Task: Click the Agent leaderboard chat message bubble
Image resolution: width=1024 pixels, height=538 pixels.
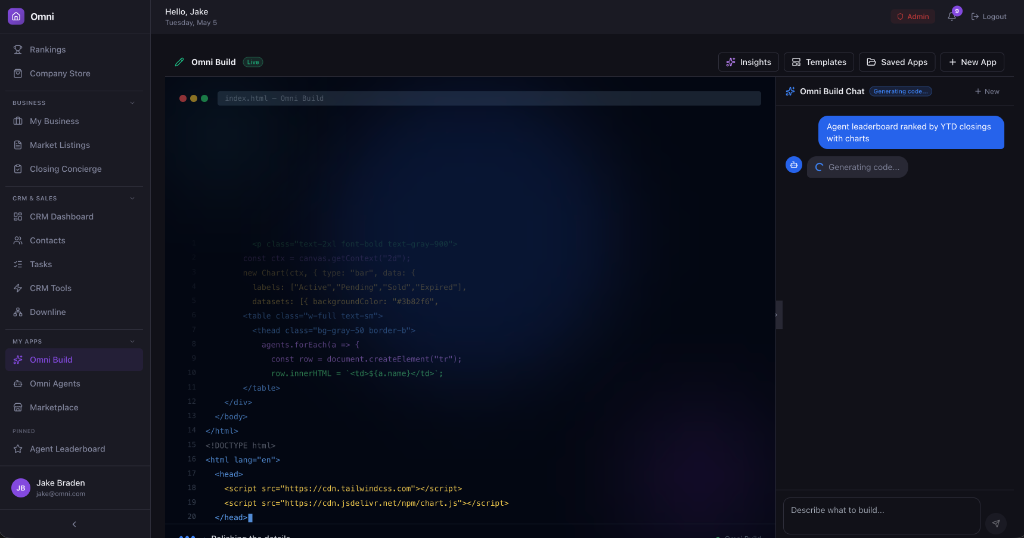Action: point(911,133)
